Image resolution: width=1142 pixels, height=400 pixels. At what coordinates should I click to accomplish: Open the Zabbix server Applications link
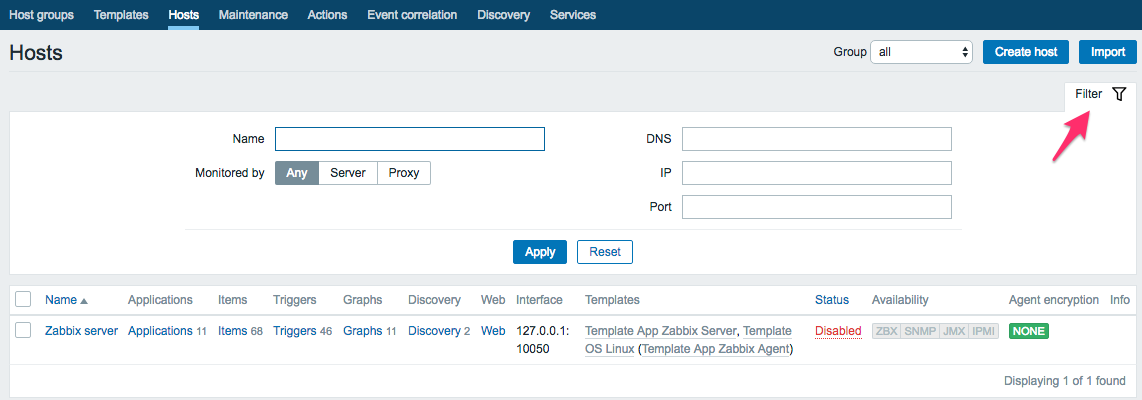click(160, 331)
